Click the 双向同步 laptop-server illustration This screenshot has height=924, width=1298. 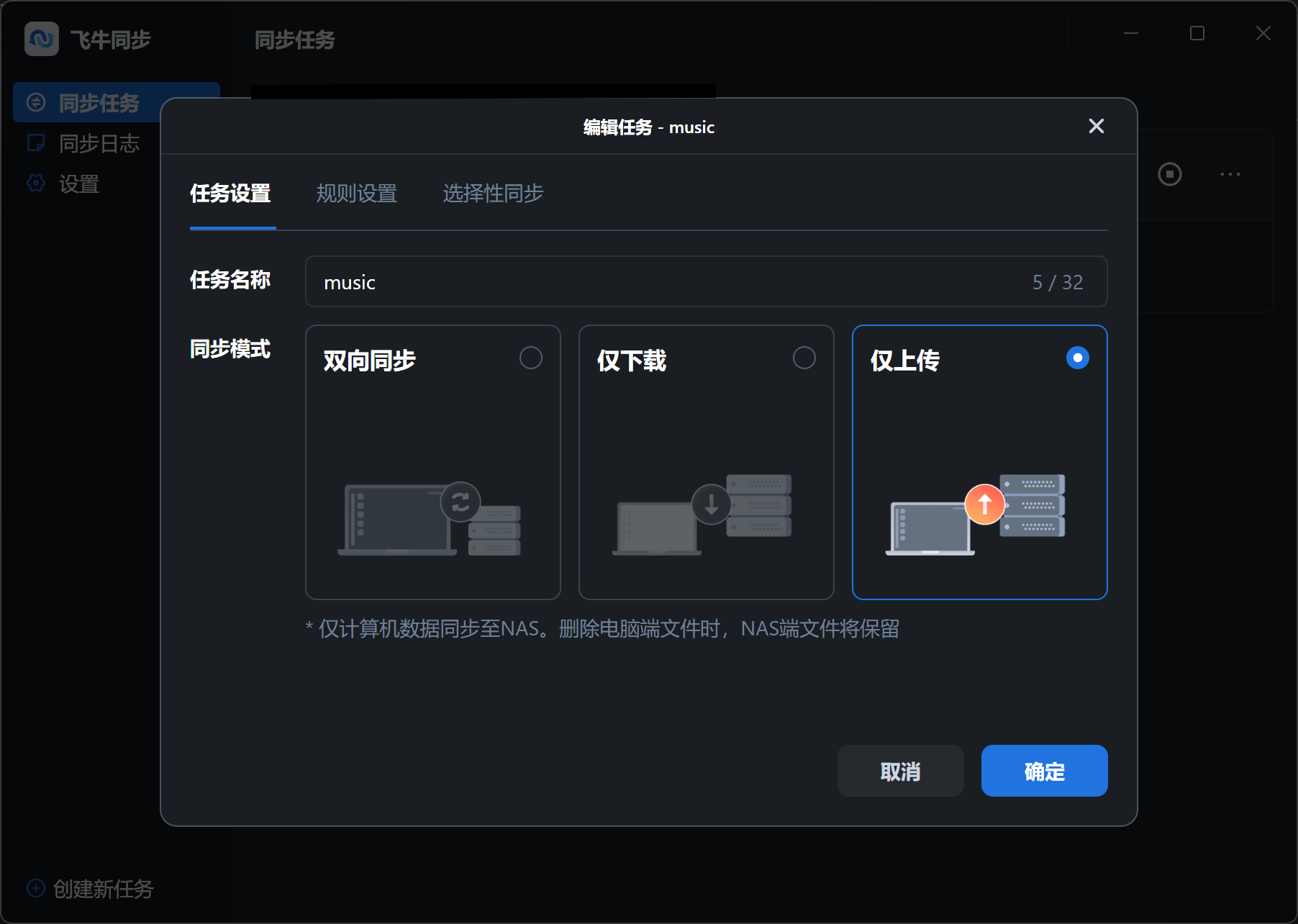[430, 519]
